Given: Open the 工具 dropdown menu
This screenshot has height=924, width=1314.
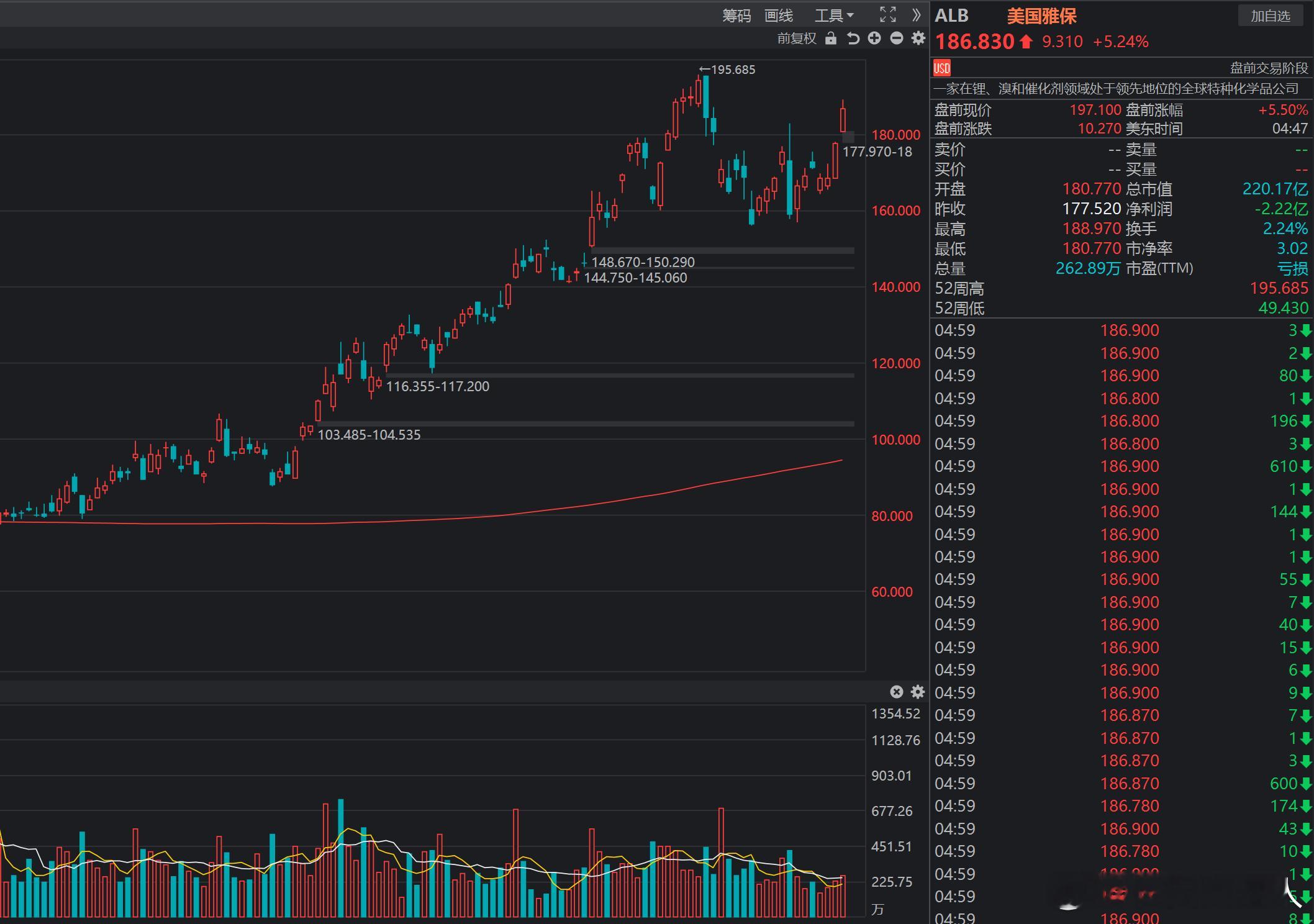Looking at the screenshot, I should pyautogui.click(x=833, y=16).
